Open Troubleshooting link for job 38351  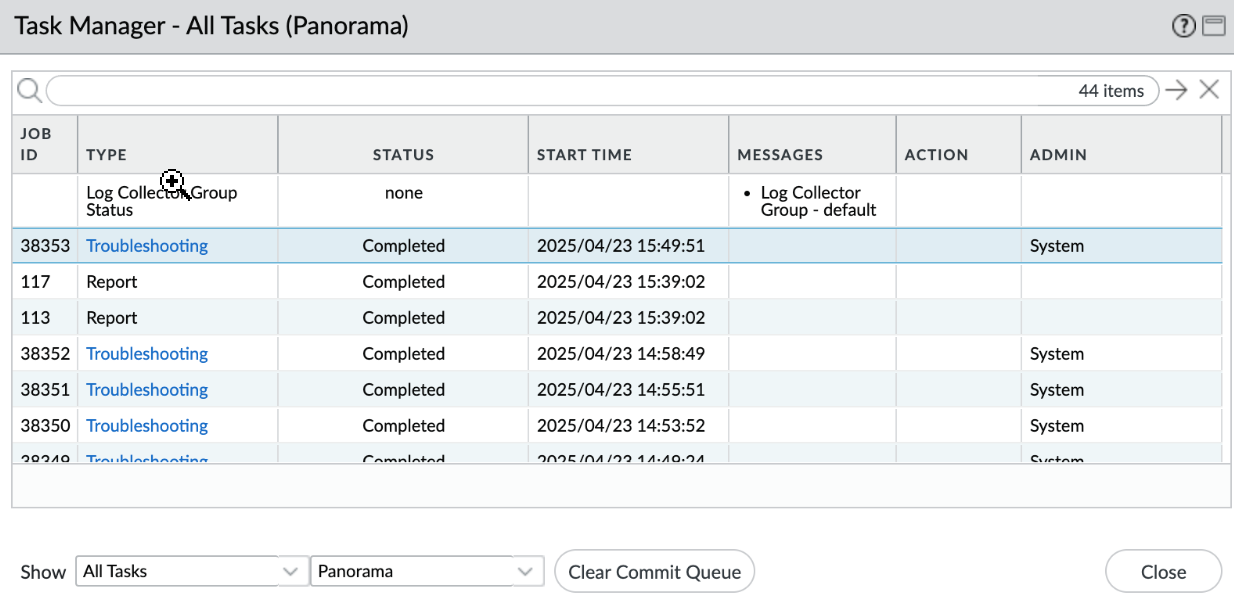click(x=147, y=390)
